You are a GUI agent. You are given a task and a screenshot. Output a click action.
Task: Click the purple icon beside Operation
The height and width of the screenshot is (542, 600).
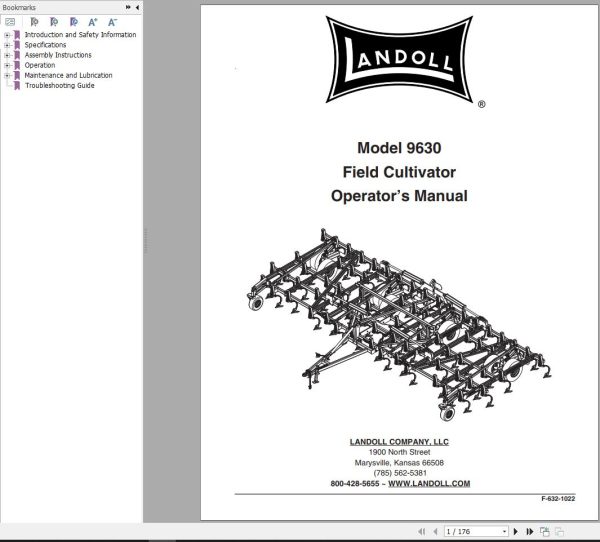(x=17, y=65)
